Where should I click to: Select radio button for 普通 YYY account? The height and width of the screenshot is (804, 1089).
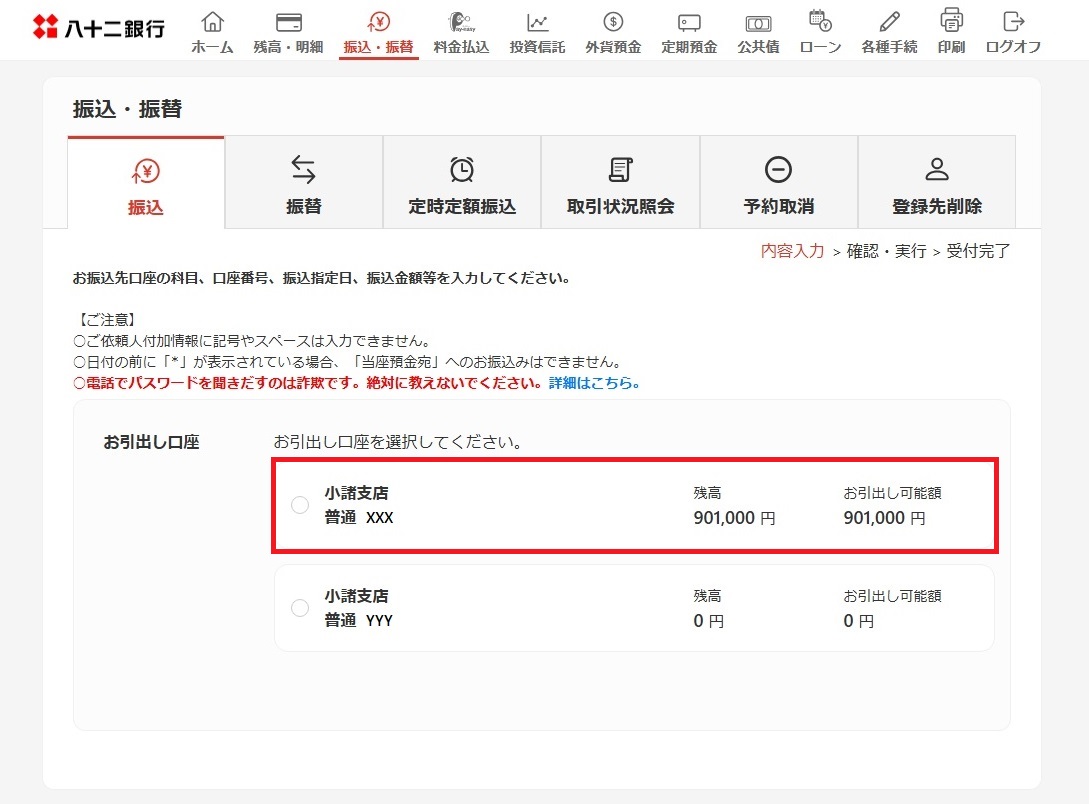(x=300, y=608)
